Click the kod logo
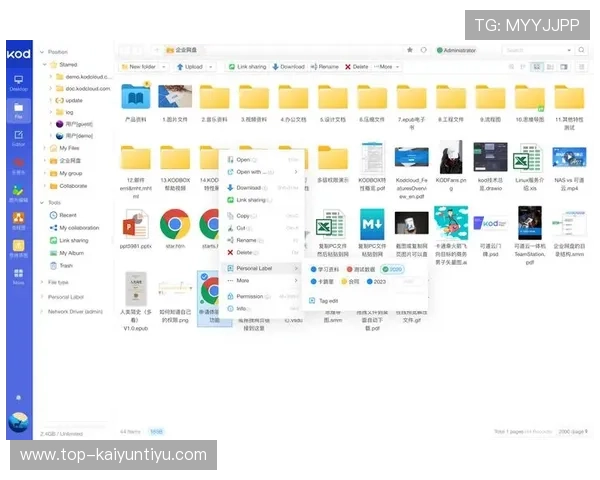 click(x=18, y=53)
